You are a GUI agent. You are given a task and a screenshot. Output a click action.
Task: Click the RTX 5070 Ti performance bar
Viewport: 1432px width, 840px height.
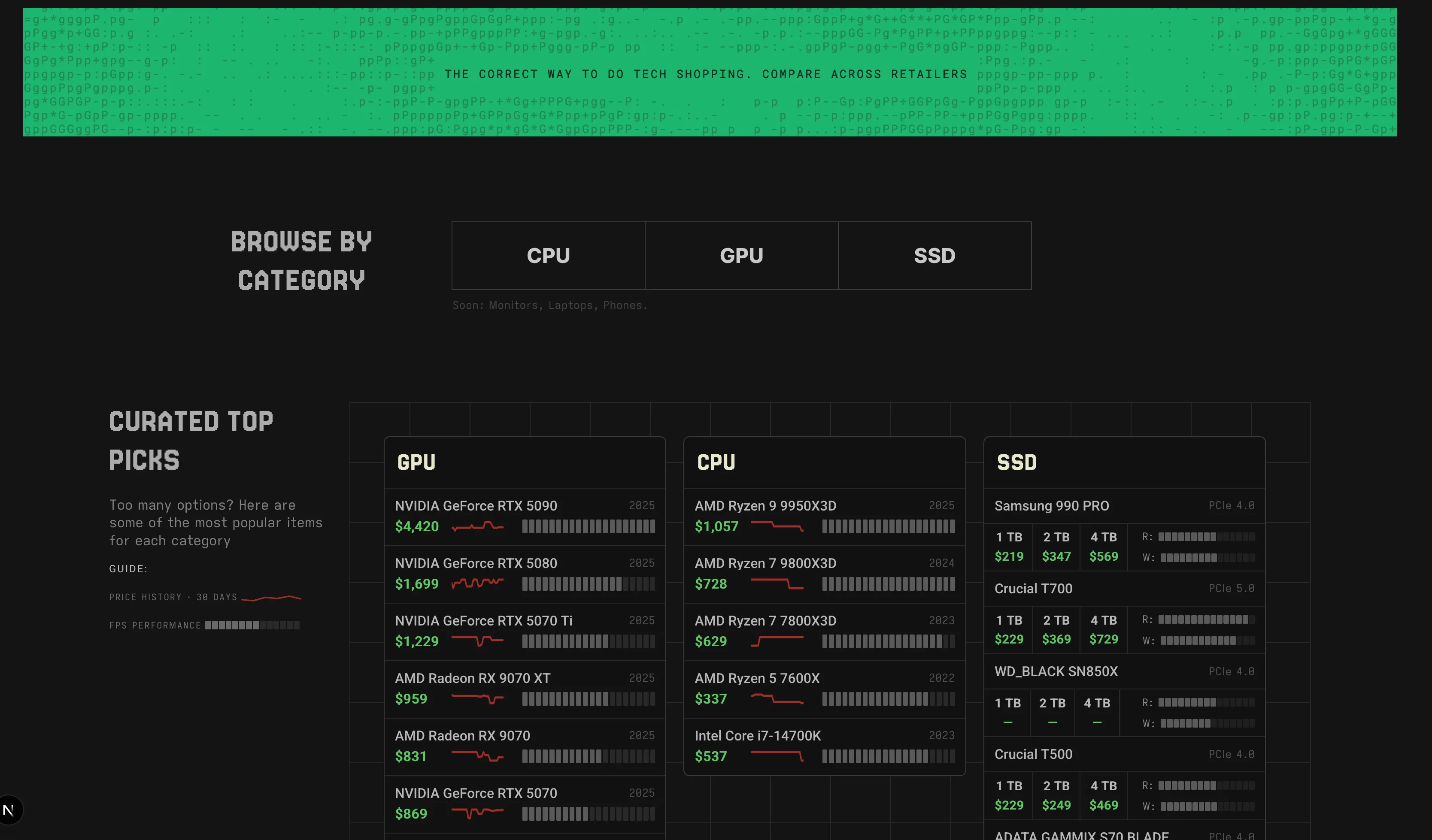[x=588, y=641]
